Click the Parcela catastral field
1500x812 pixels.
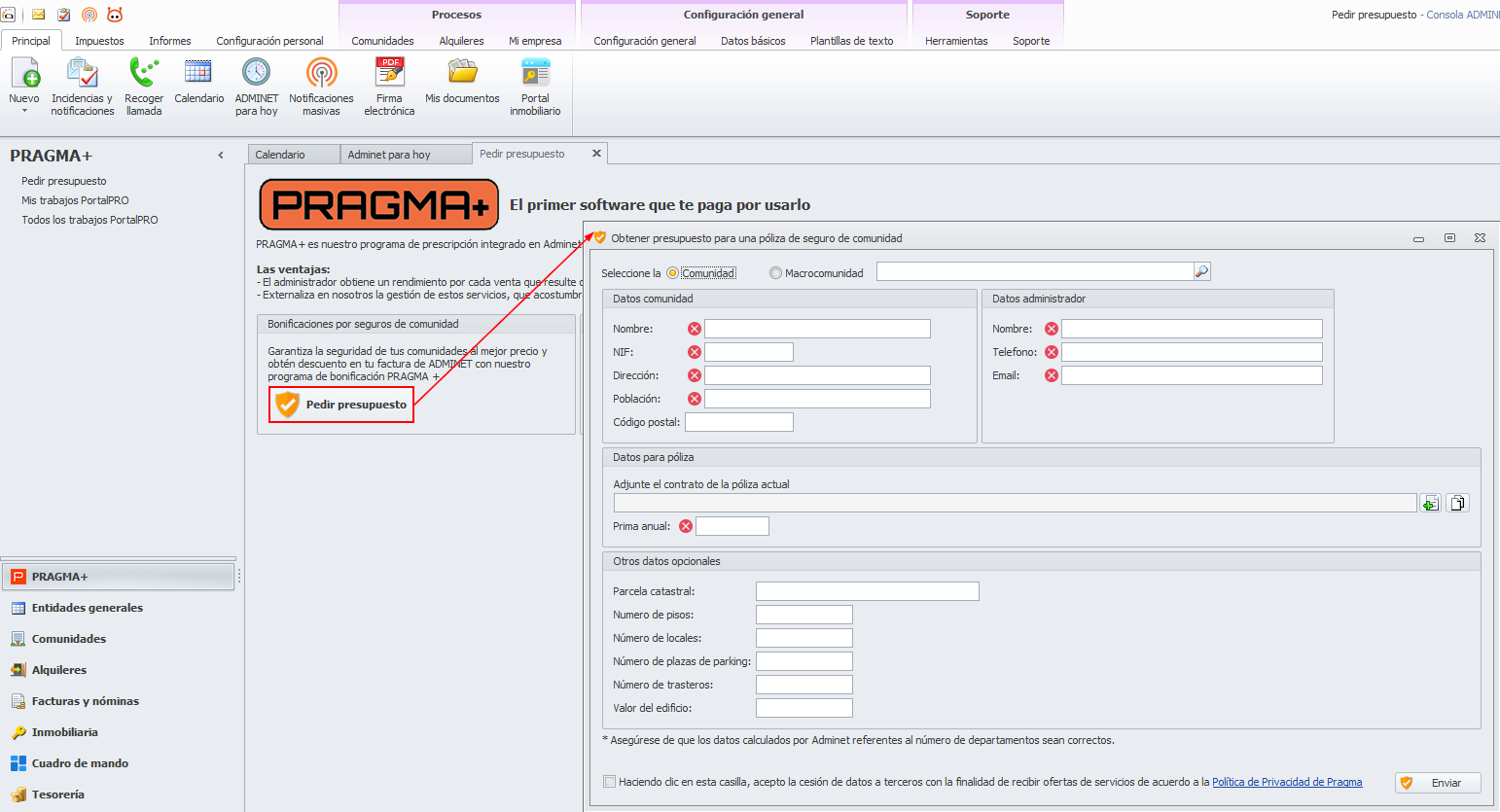point(868,591)
